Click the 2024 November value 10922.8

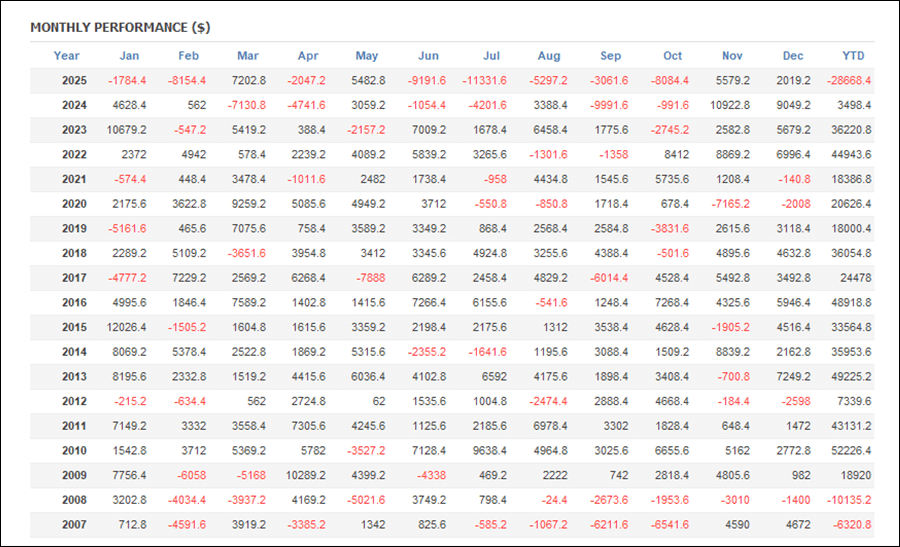[x=728, y=105]
